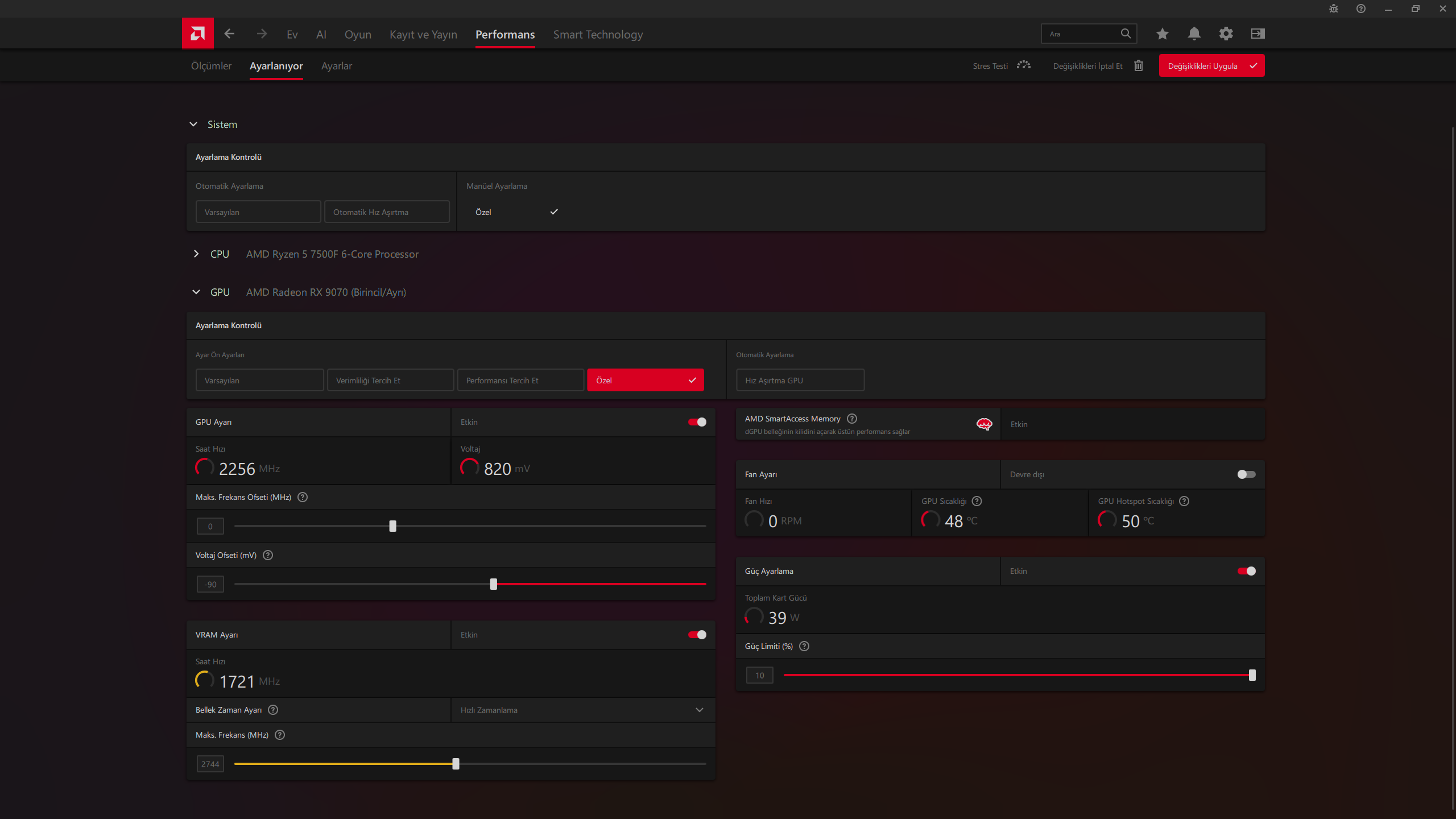The height and width of the screenshot is (819, 1456).
Task: Open help for Bellek Zaman Ayarı
Action: coord(272,710)
